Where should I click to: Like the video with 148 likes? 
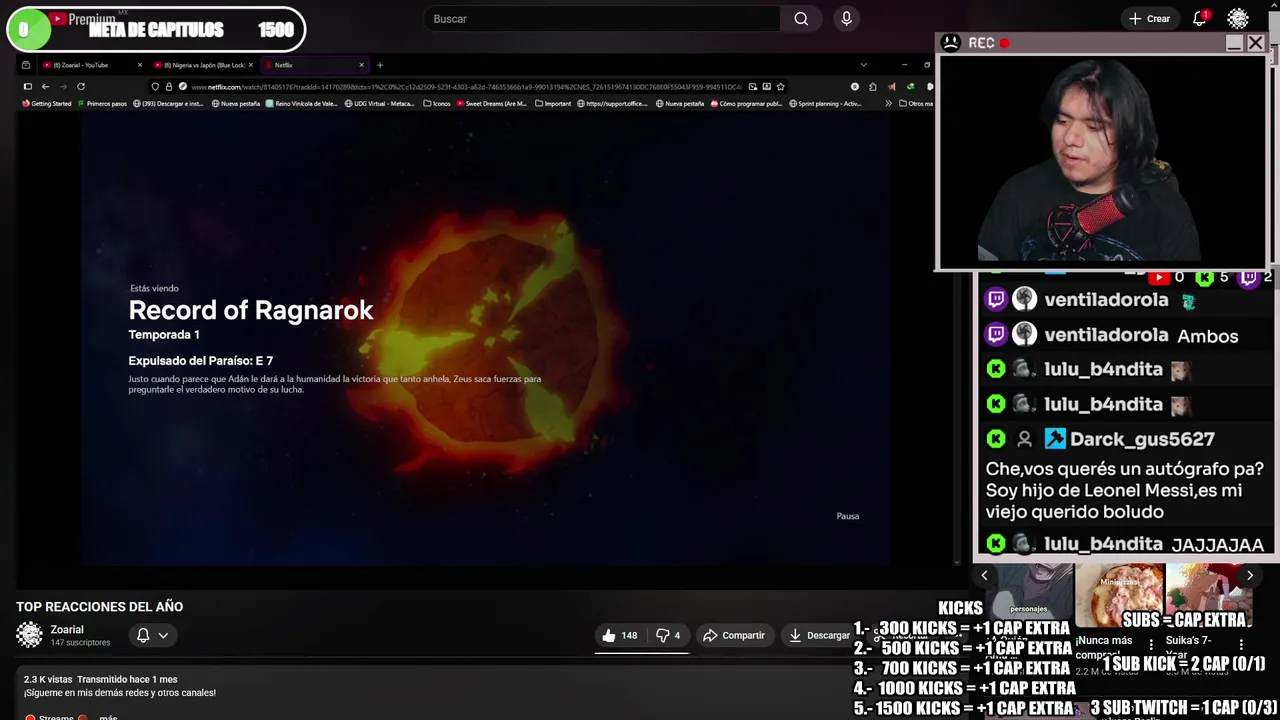point(619,635)
